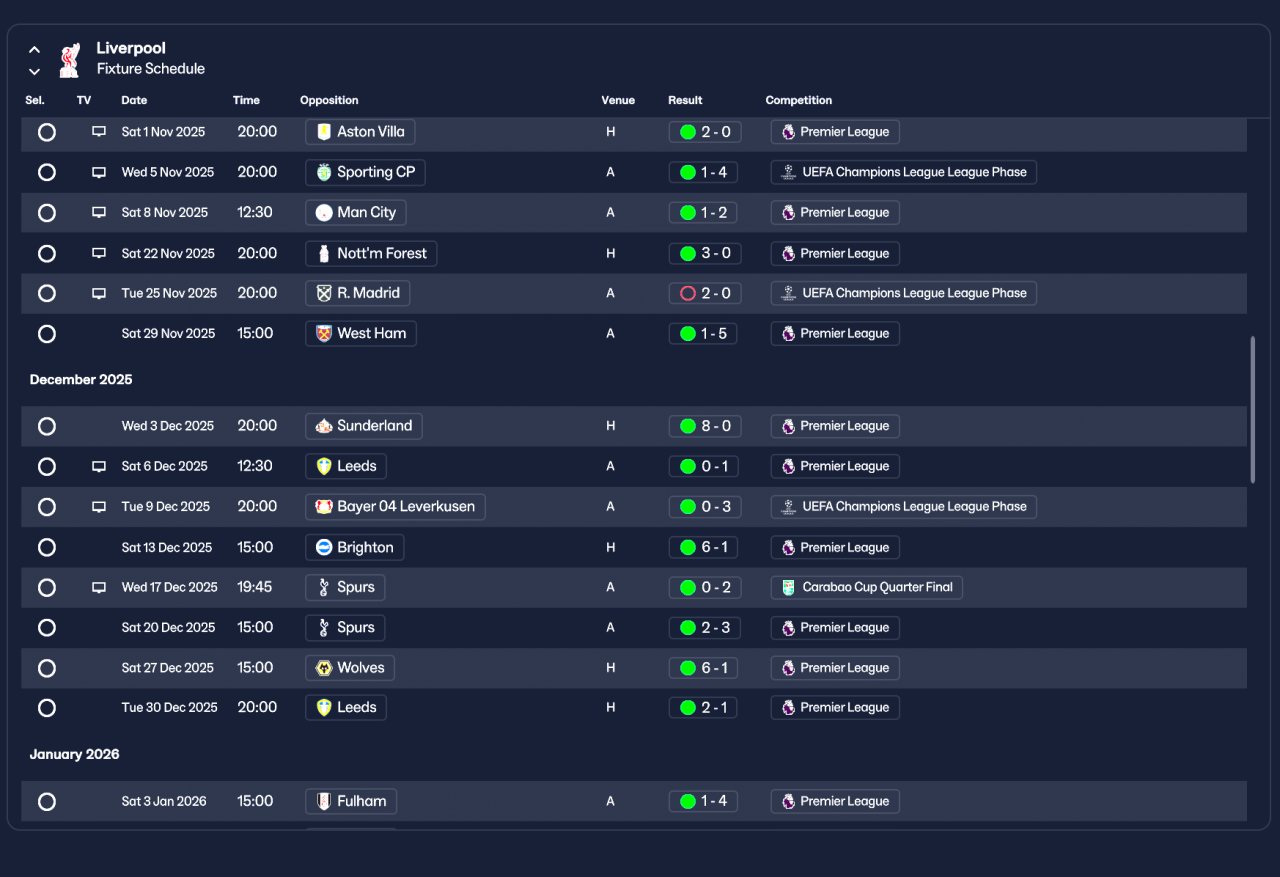Screen dimensions: 1280x877
Task: Click TV icon on Sat 6 Dec Leeds row
Action: pyautogui.click(x=99, y=466)
